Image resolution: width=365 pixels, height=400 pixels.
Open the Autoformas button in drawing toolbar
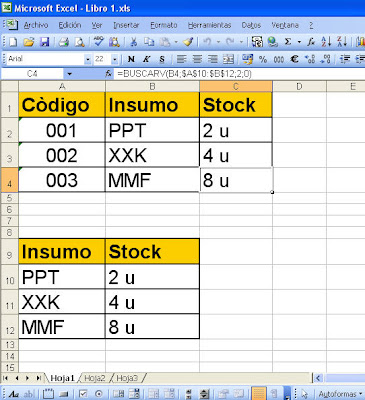click(340, 394)
